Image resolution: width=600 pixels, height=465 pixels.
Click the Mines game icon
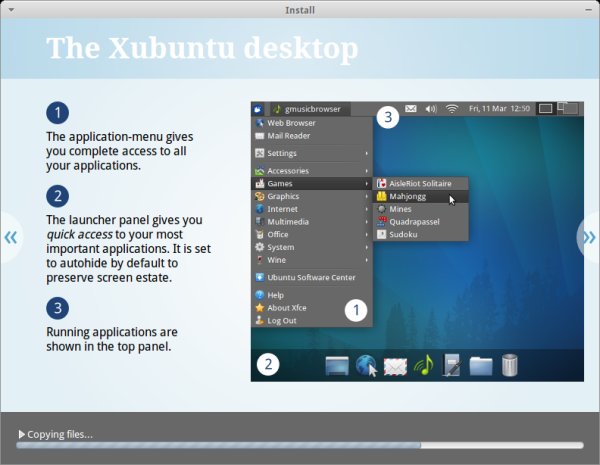[x=382, y=209]
